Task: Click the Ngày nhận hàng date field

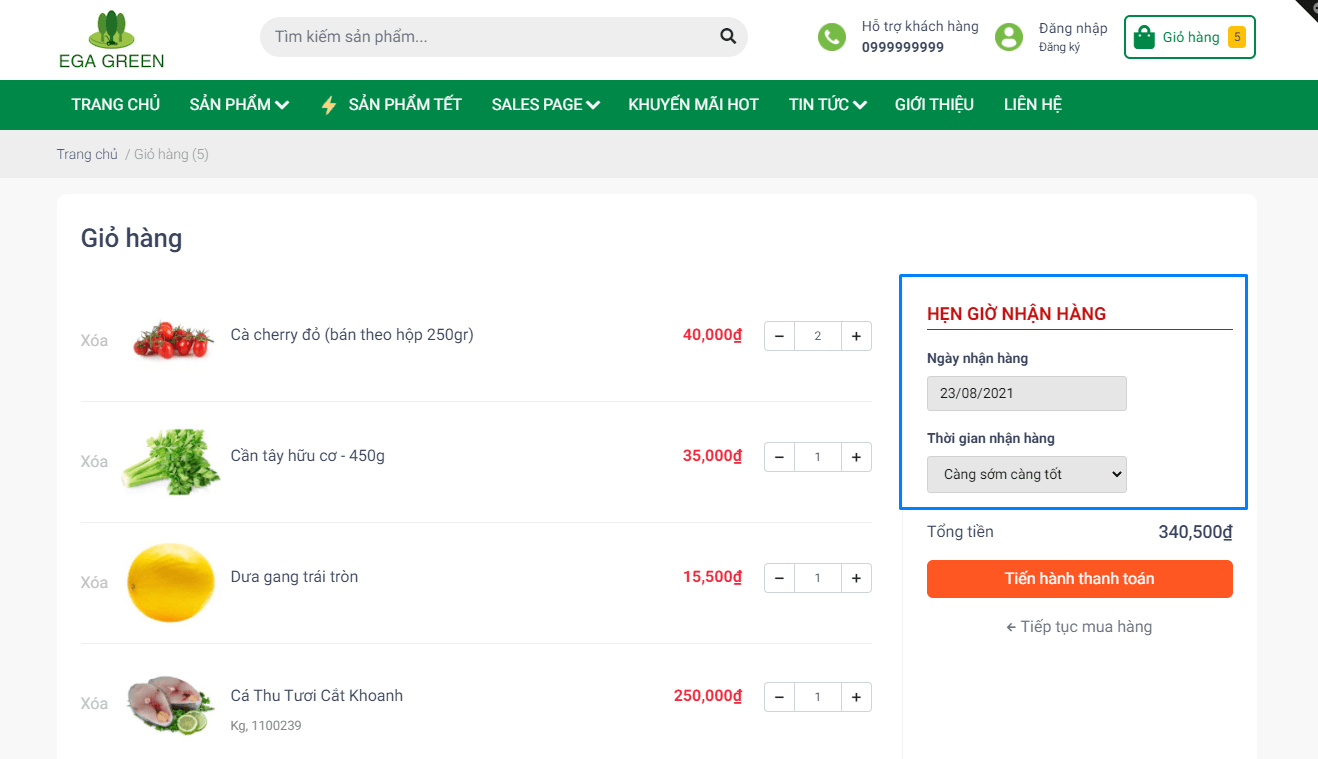Action: point(1026,393)
